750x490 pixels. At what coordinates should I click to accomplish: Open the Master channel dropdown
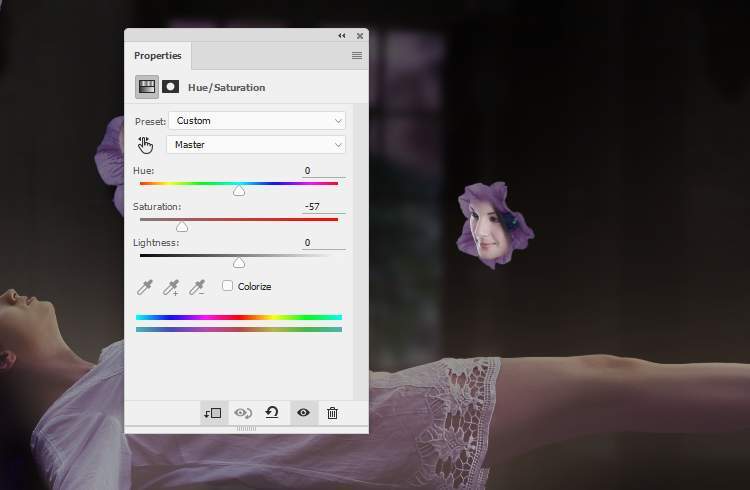(256, 145)
